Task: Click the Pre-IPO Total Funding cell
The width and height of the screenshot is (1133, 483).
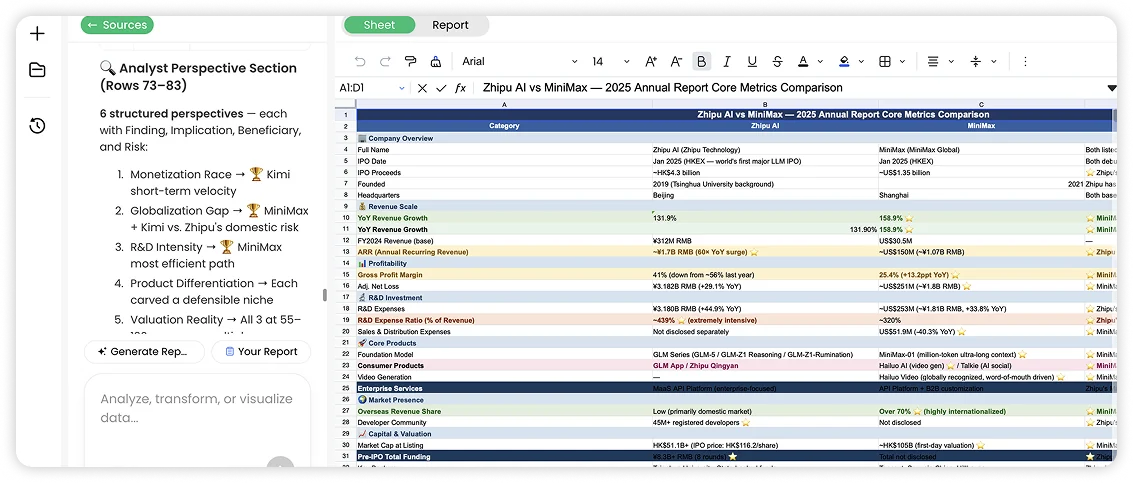Action: tap(504, 456)
